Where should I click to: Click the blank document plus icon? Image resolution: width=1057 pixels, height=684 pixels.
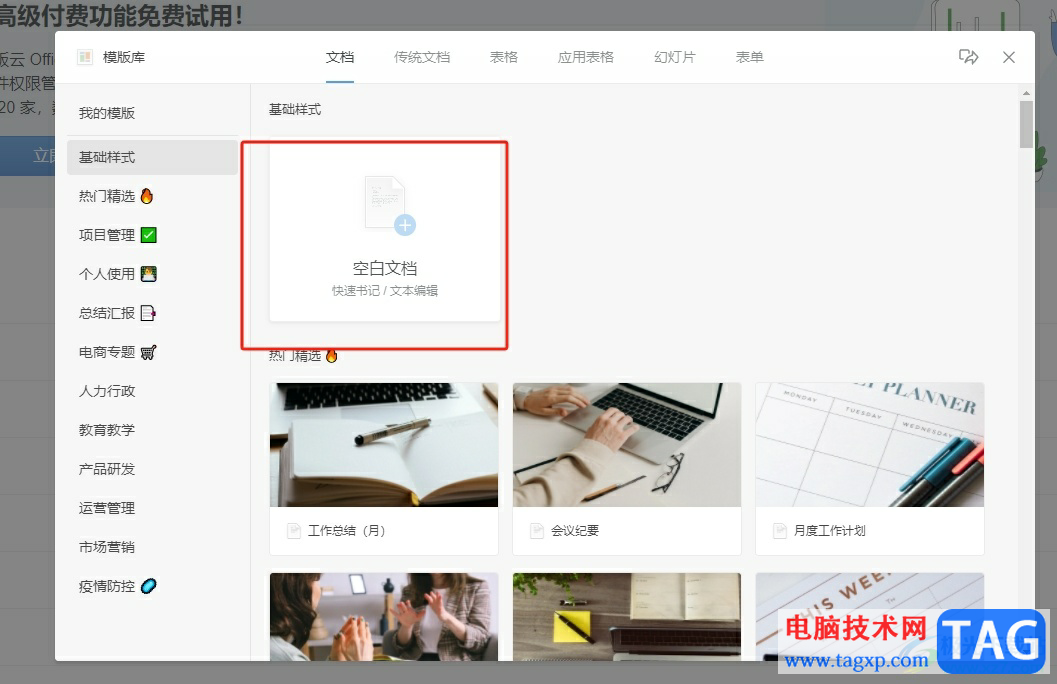click(x=405, y=225)
